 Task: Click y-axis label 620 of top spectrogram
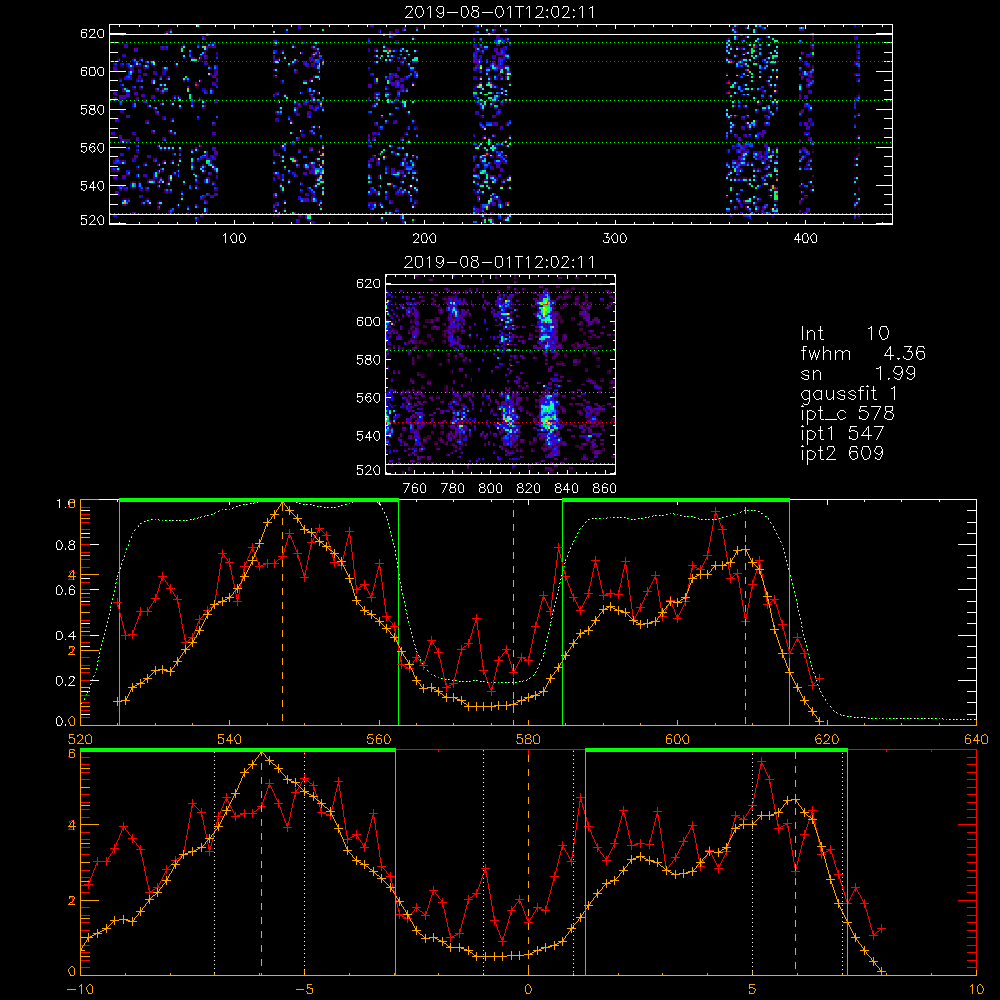92,33
